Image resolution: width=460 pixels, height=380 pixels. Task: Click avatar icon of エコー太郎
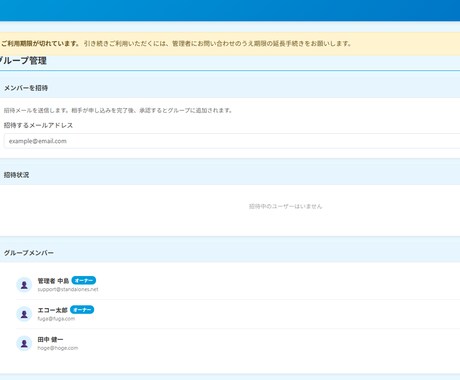pyautogui.click(x=24, y=314)
